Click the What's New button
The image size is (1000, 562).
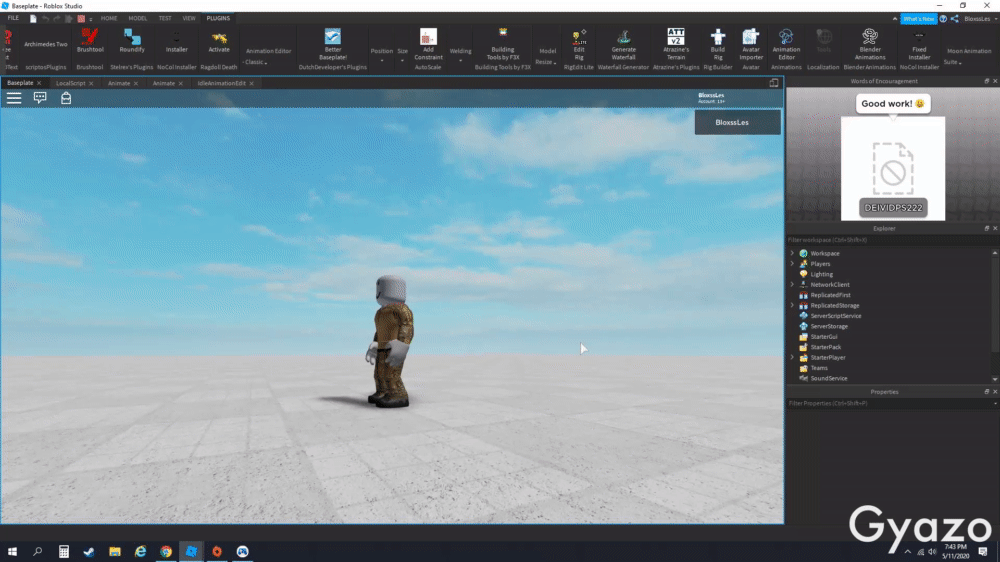(x=918, y=18)
